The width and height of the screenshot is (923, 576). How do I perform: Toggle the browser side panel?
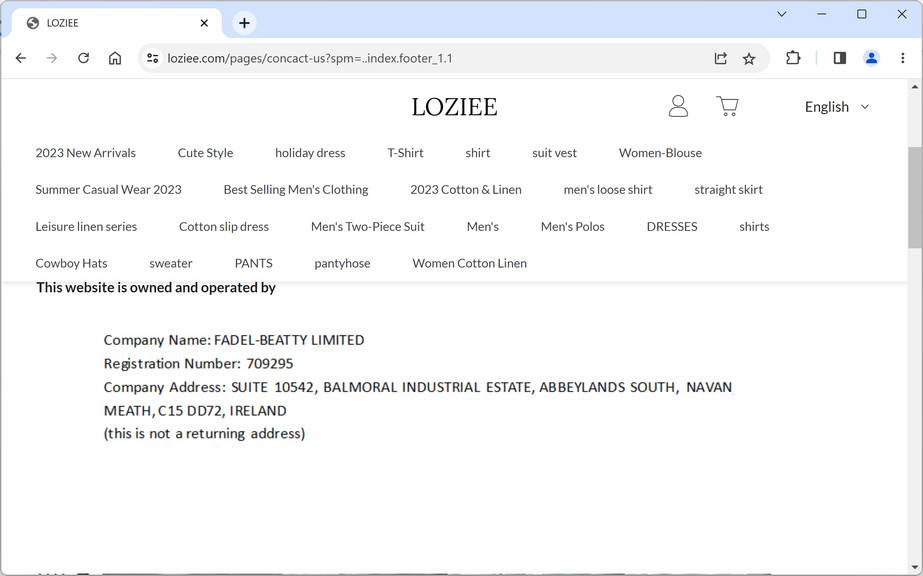pyautogui.click(x=840, y=58)
